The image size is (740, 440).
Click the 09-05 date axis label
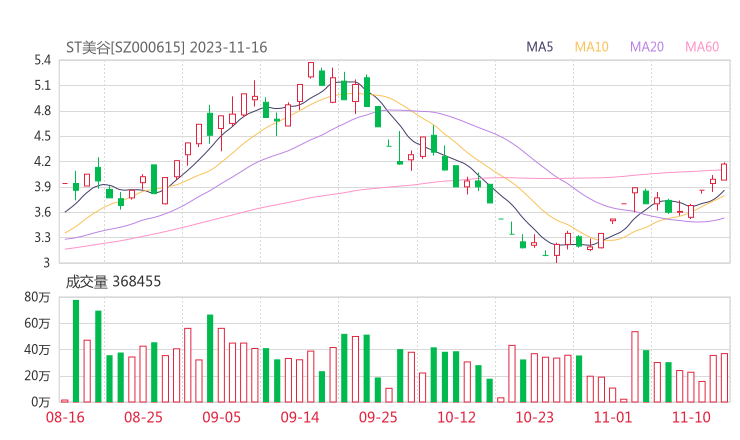[221, 417]
